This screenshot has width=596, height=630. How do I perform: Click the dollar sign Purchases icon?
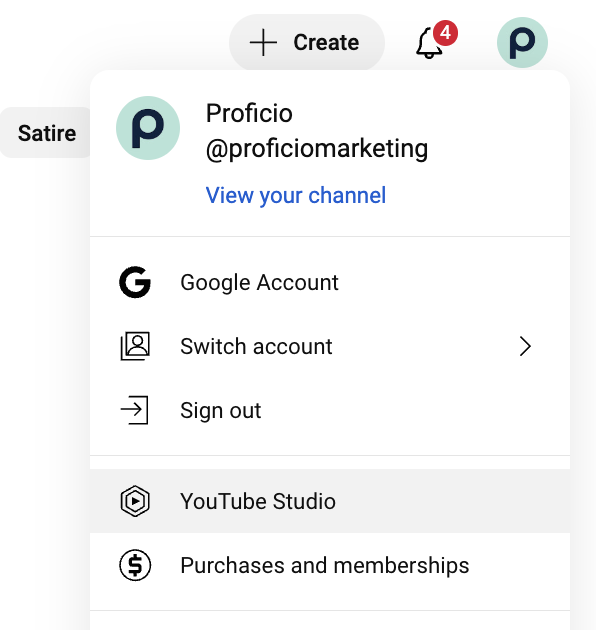pyautogui.click(x=135, y=565)
